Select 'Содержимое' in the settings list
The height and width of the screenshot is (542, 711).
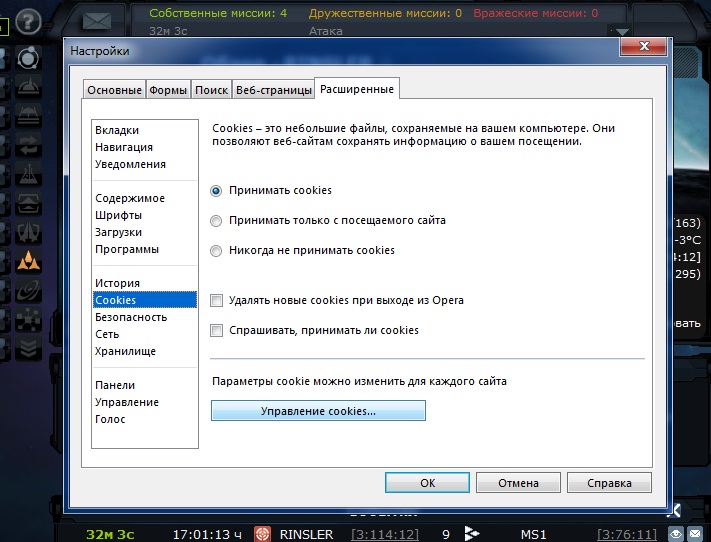pos(145,198)
